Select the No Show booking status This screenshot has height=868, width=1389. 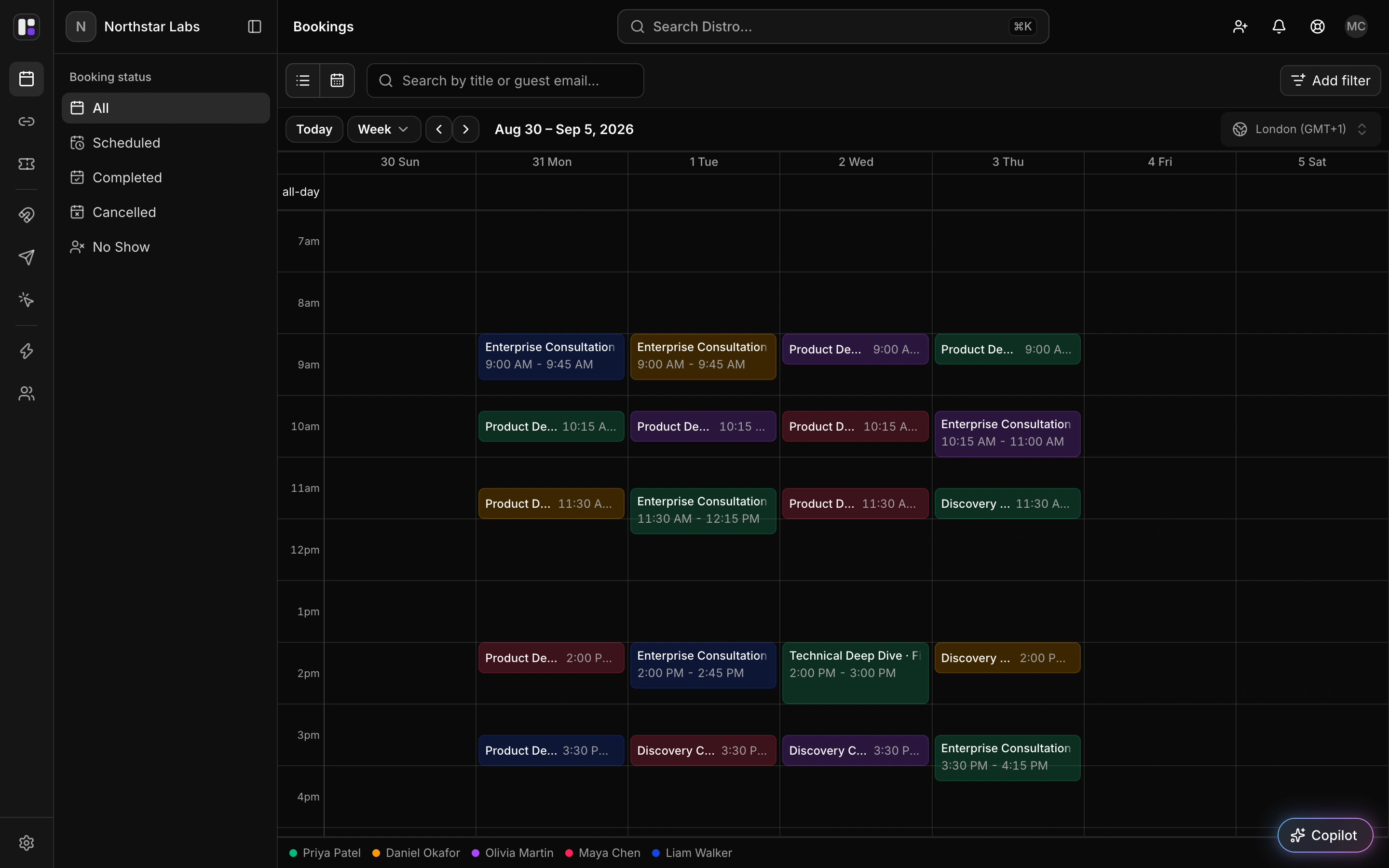165,247
